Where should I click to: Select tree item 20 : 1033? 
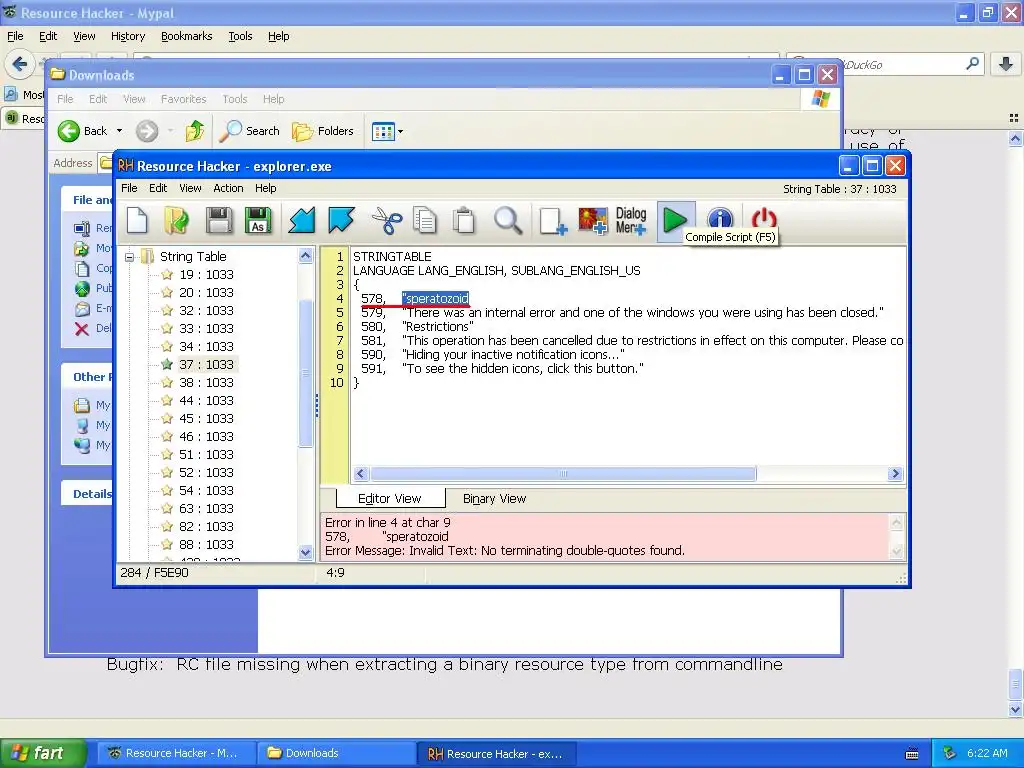pyautogui.click(x=206, y=293)
